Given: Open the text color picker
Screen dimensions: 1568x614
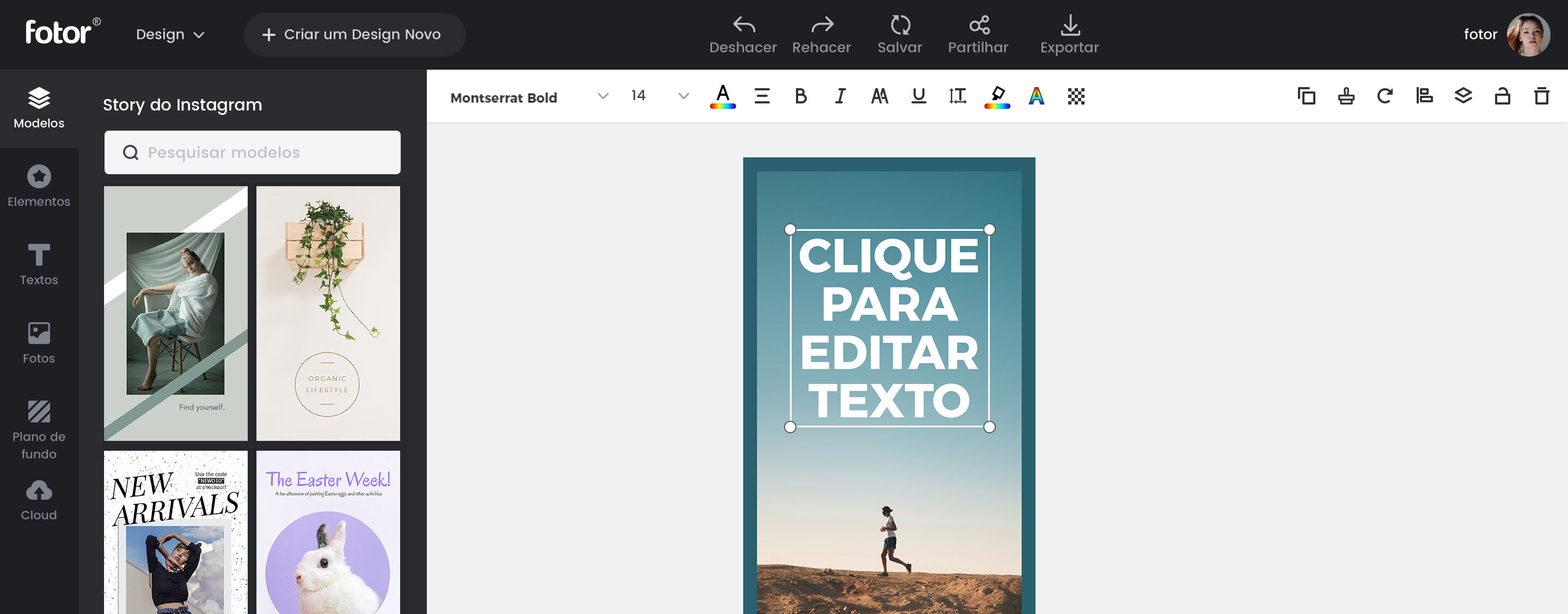Looking at the screenshot, I should click(722, 96).
